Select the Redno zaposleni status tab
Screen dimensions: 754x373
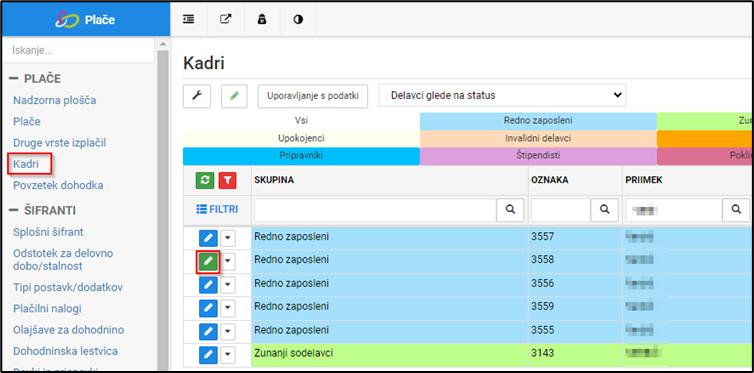[x=538, y=121]
